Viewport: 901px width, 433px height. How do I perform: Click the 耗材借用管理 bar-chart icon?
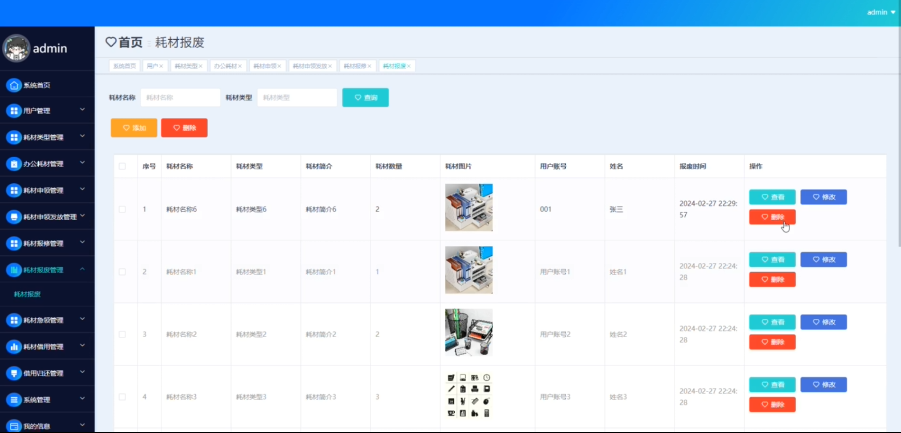(x=14, y=346)
